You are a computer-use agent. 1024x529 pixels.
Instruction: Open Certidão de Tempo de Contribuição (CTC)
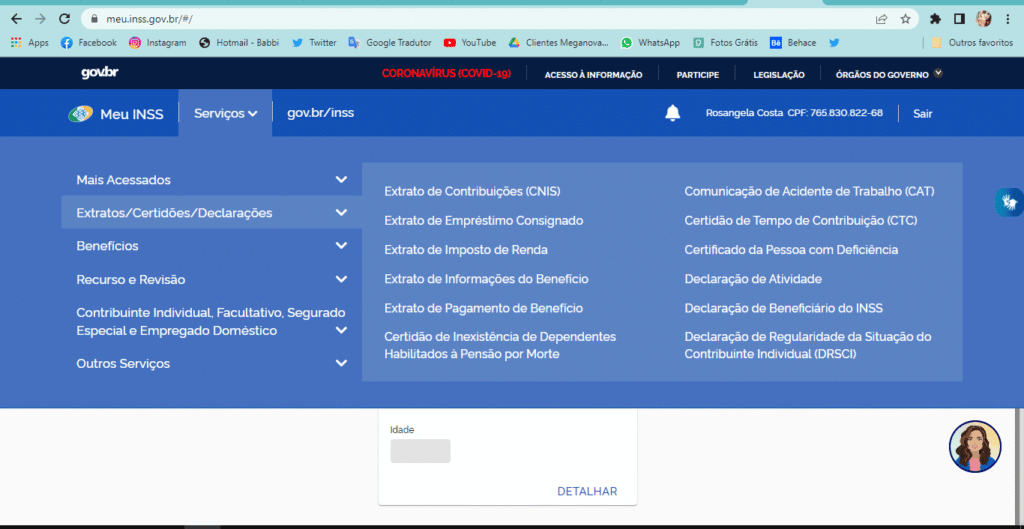(x=801, y=221)
